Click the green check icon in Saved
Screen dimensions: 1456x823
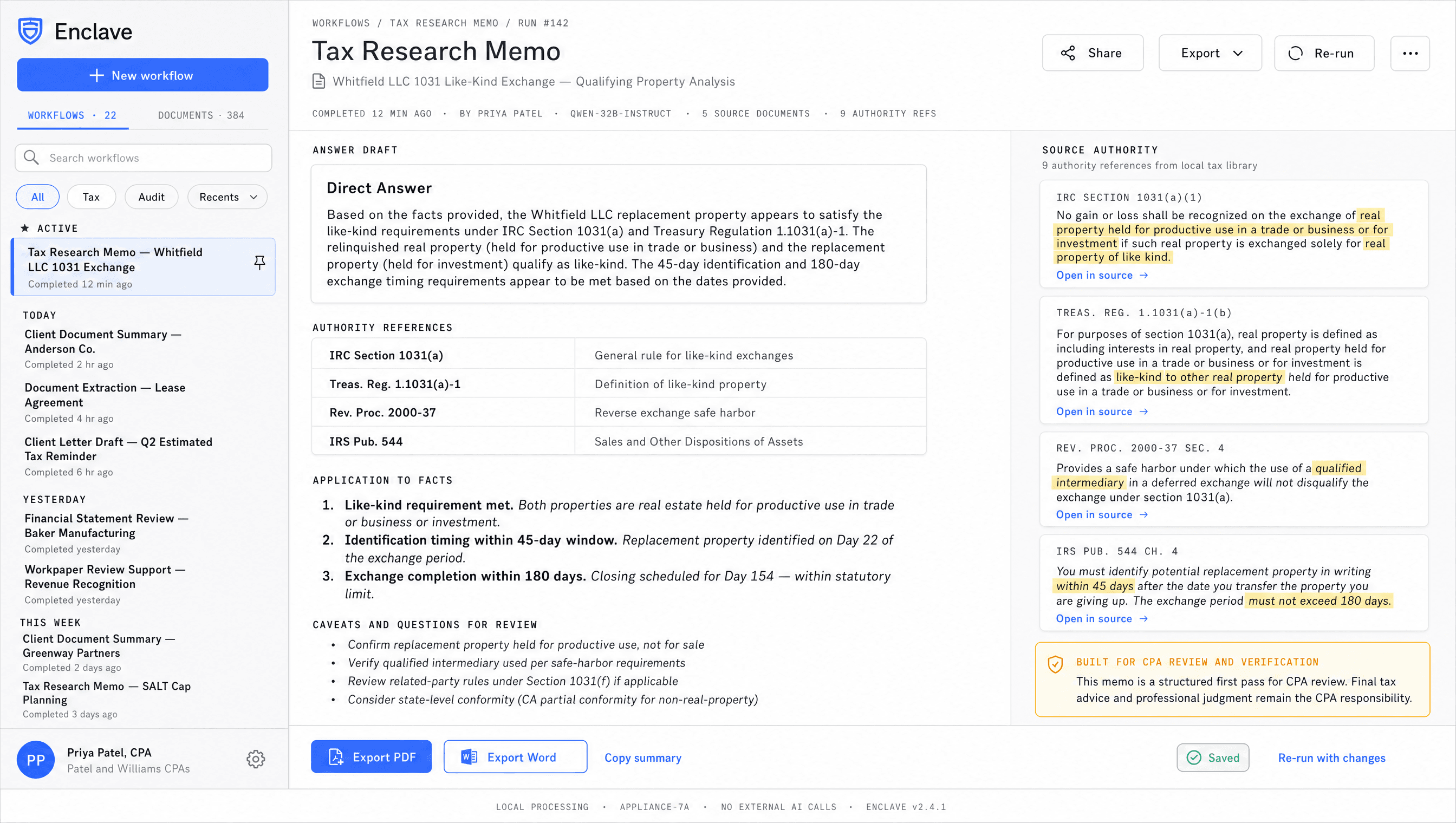1194,757
